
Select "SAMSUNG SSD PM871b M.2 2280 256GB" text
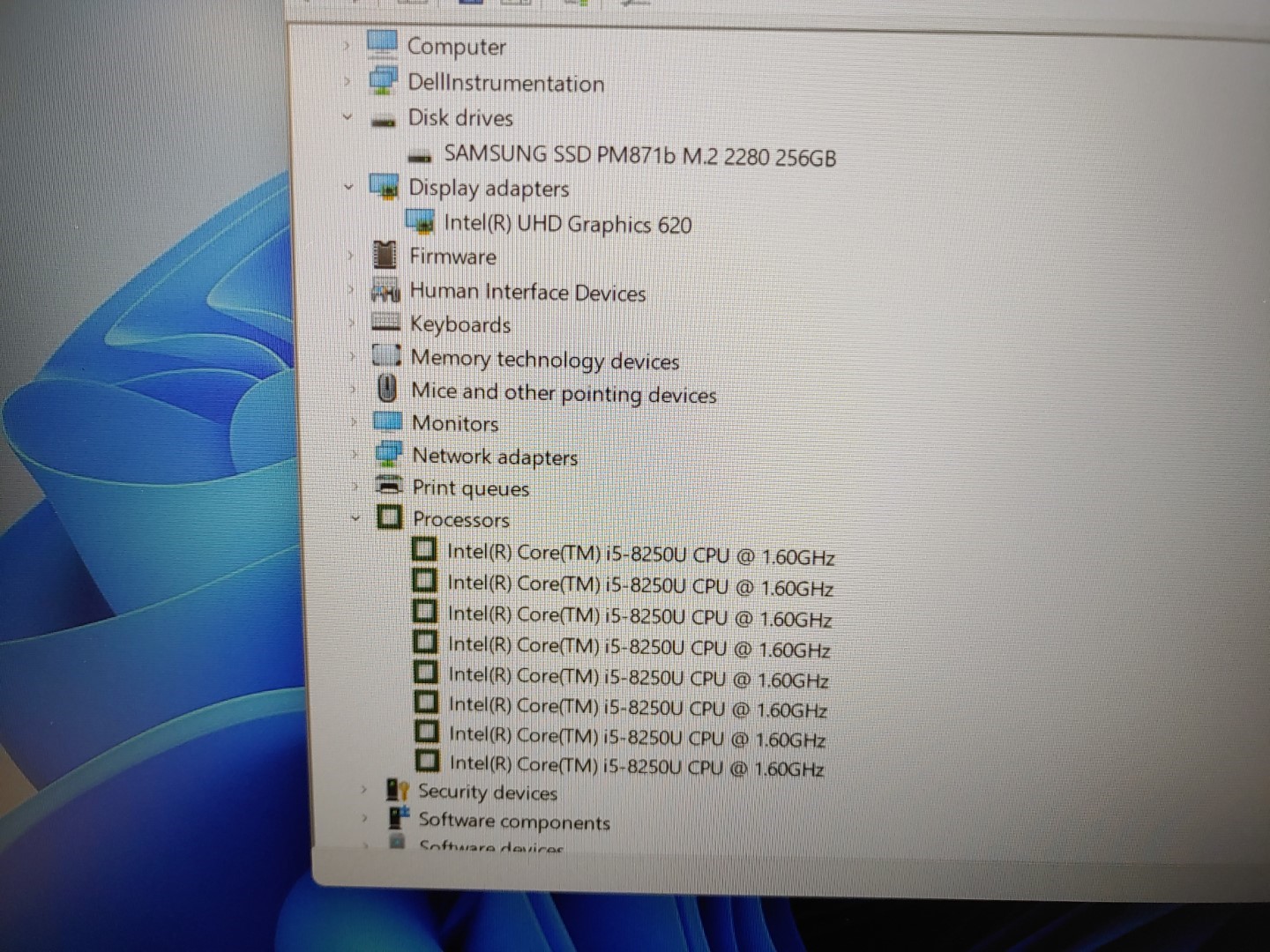click(x=640, y=156)
